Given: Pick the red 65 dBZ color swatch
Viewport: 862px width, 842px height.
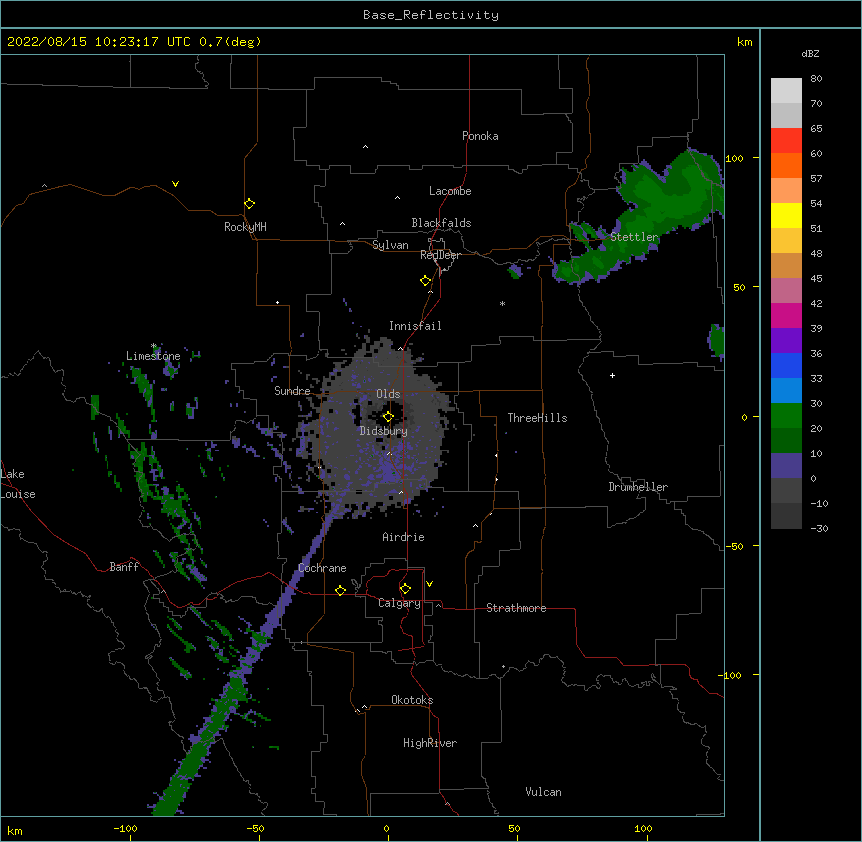Looking at the screenshot, I should pos(786,140).
